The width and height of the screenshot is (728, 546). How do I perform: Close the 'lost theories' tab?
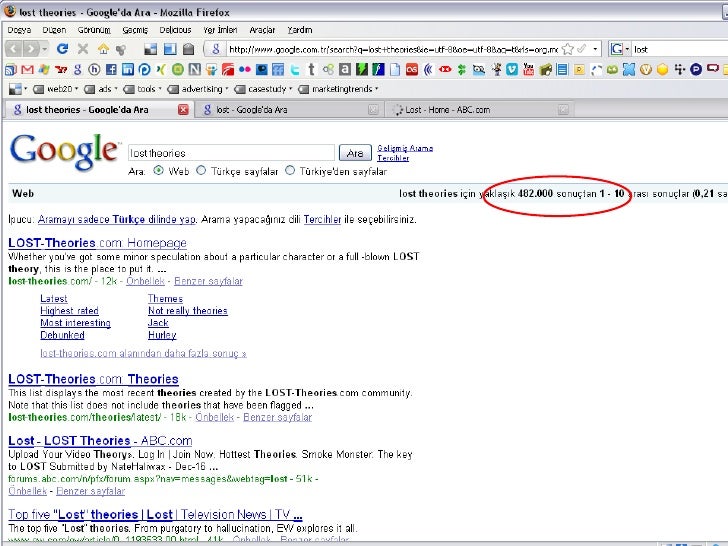(x=183, y=110)
